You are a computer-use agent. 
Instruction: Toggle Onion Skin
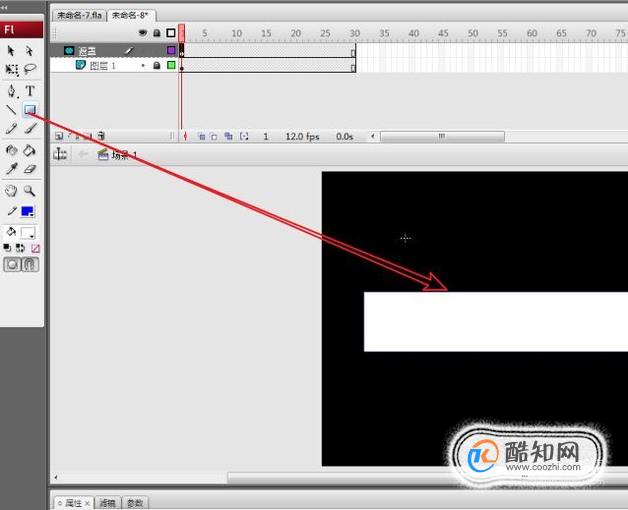point(201,136)
